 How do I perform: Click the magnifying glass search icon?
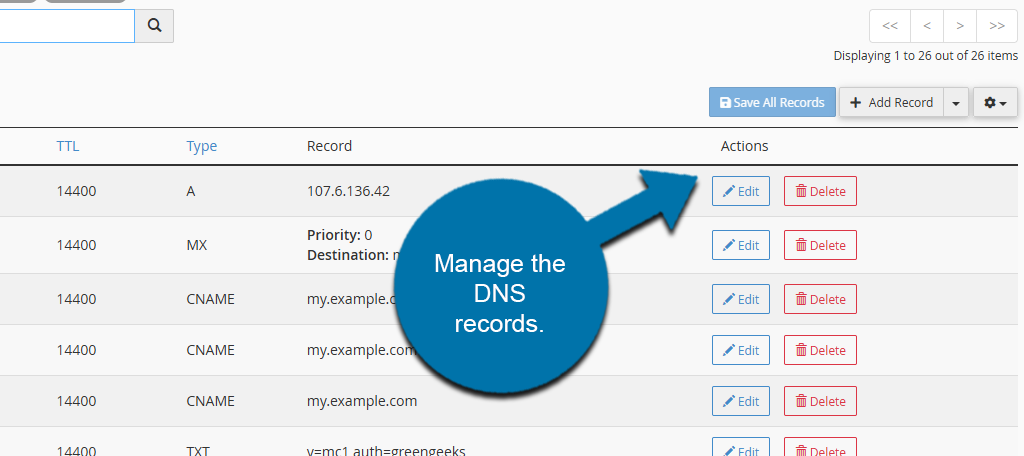point(154,25)
